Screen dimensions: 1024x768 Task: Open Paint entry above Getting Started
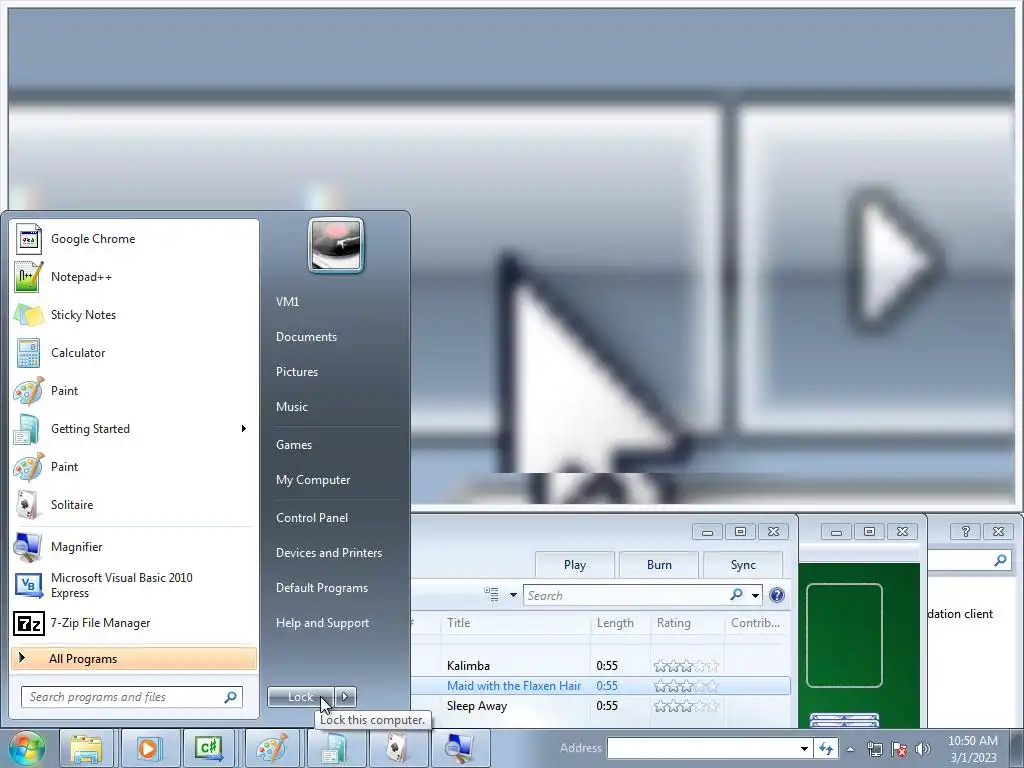tap(134, 391)
